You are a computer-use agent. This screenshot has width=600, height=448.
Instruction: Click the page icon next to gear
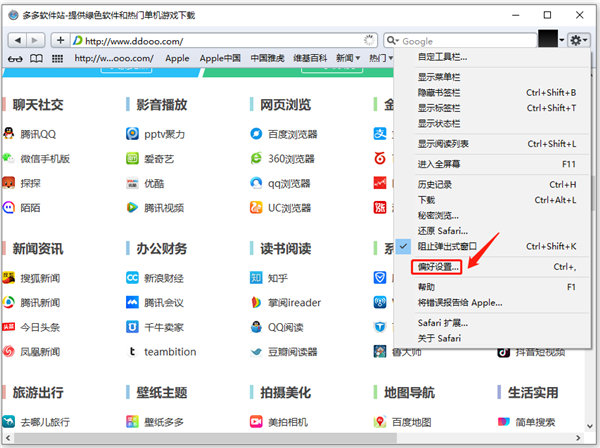click(x=548, y=39)
